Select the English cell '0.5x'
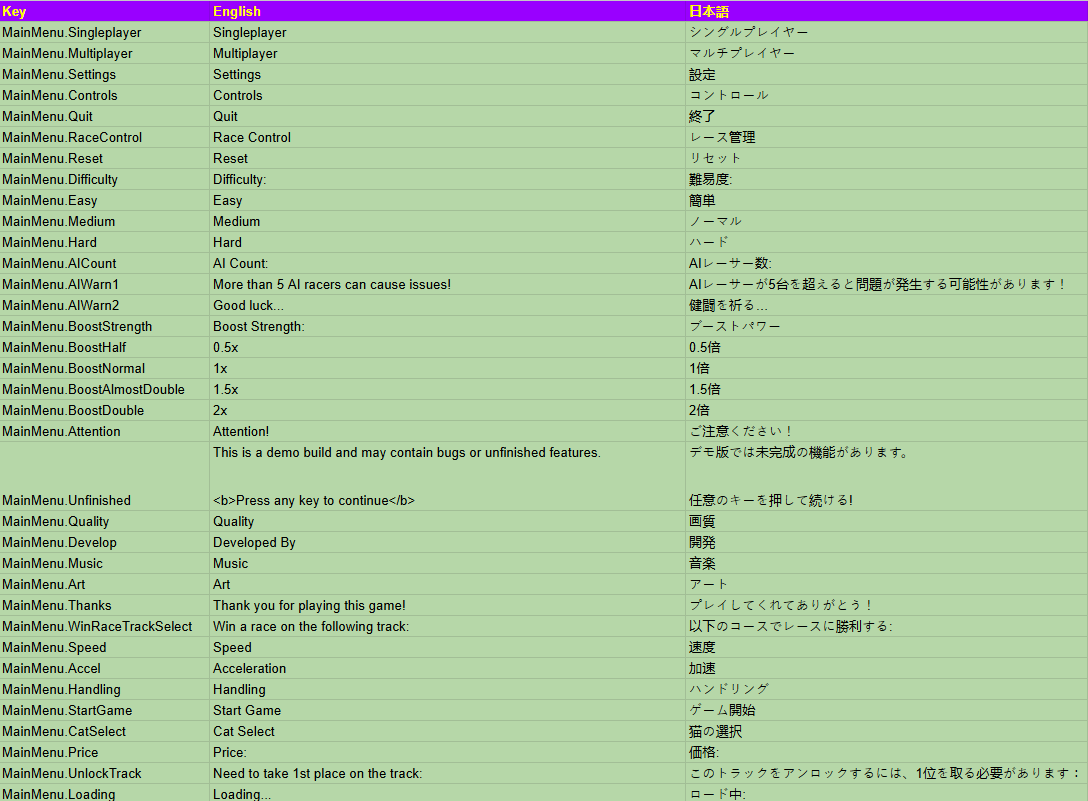The width and height of the screenshot is (1088, 801). pos(448,348)
